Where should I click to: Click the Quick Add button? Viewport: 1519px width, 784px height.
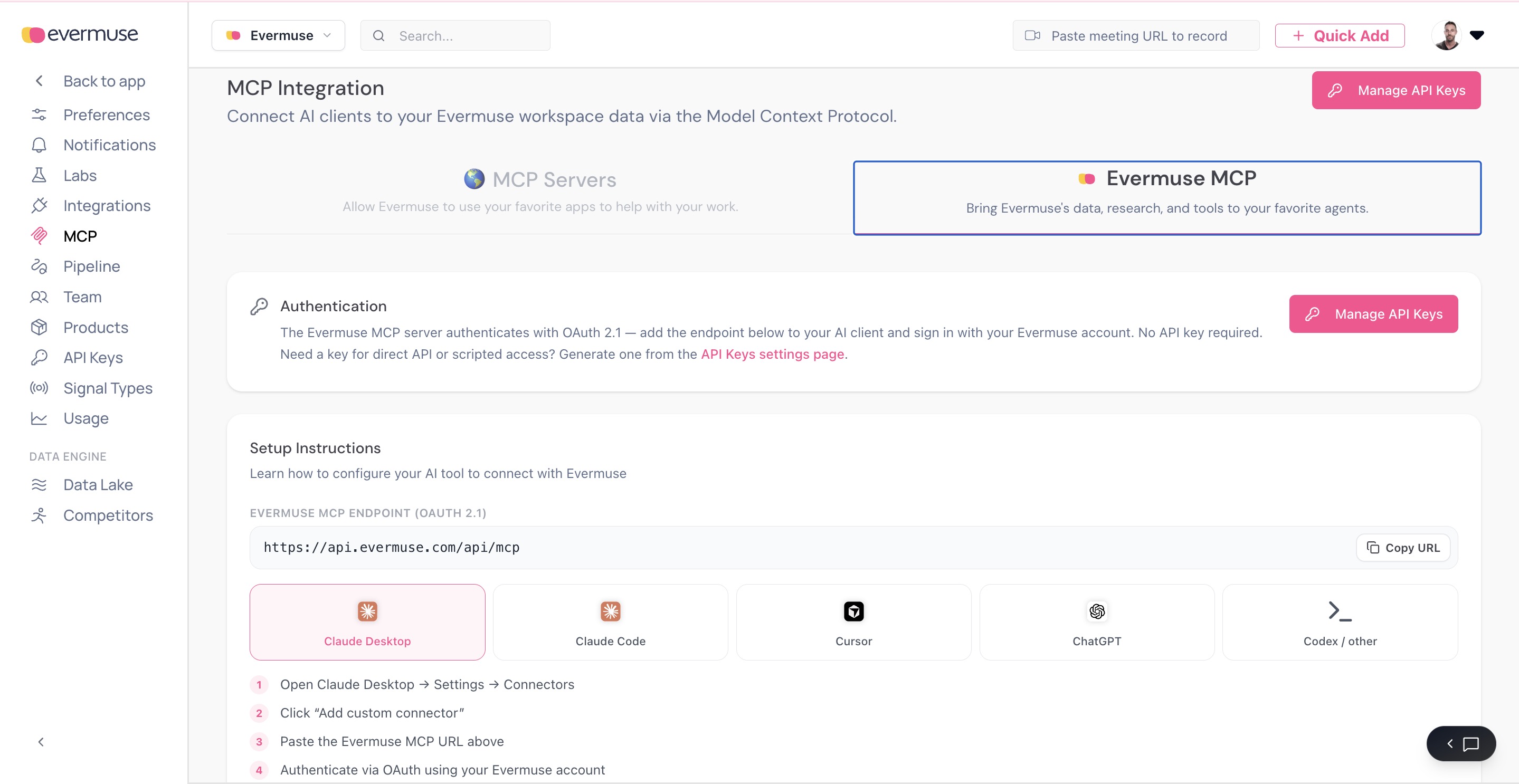click(x=1340, y=35)
